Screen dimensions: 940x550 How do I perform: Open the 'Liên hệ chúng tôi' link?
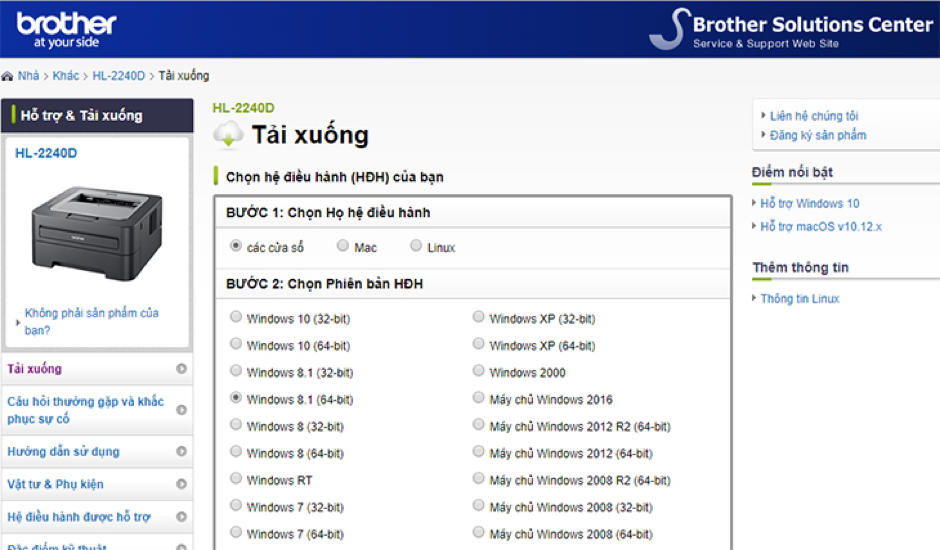click(x=814, y=116)
